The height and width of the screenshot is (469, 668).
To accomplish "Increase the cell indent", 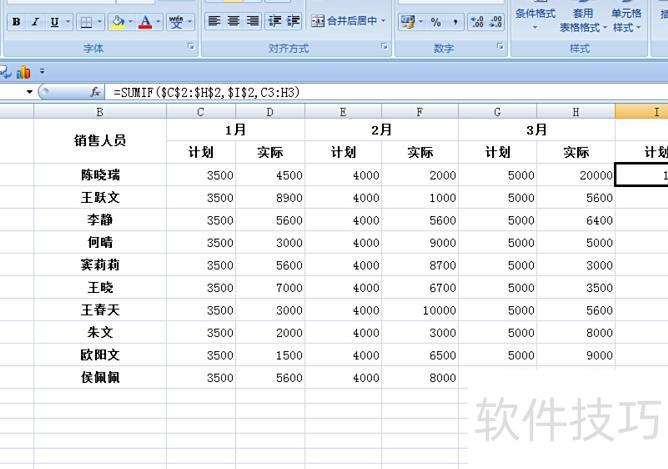I will point(293,21).
